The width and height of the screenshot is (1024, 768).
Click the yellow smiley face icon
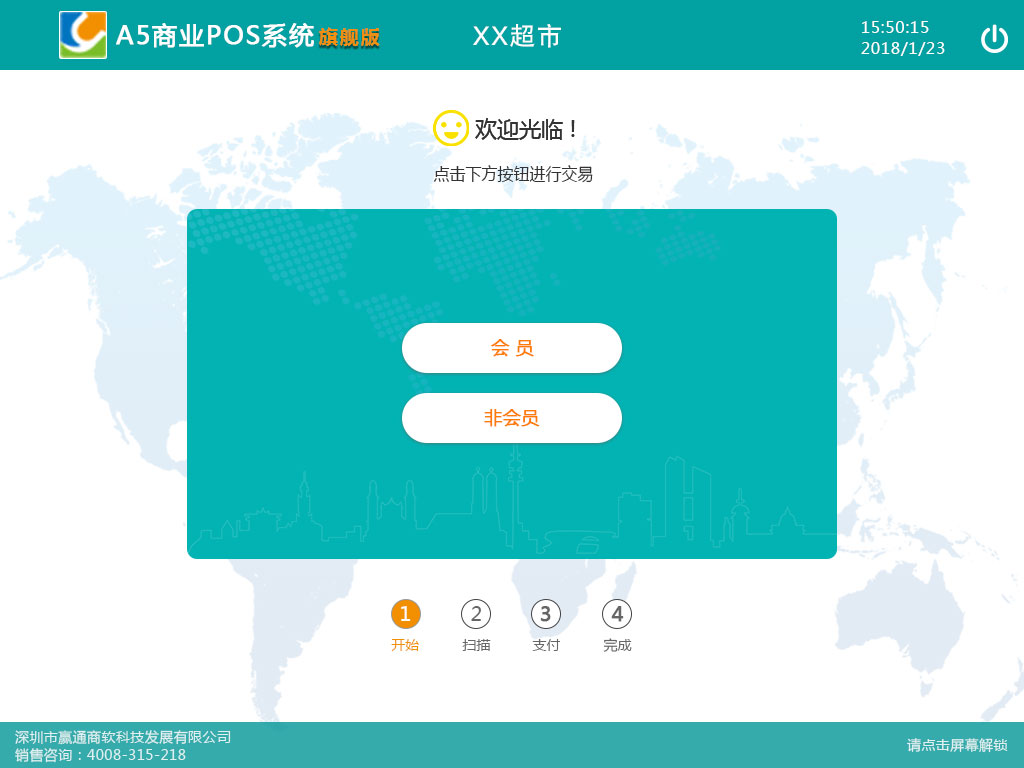(x=450, y=128)
